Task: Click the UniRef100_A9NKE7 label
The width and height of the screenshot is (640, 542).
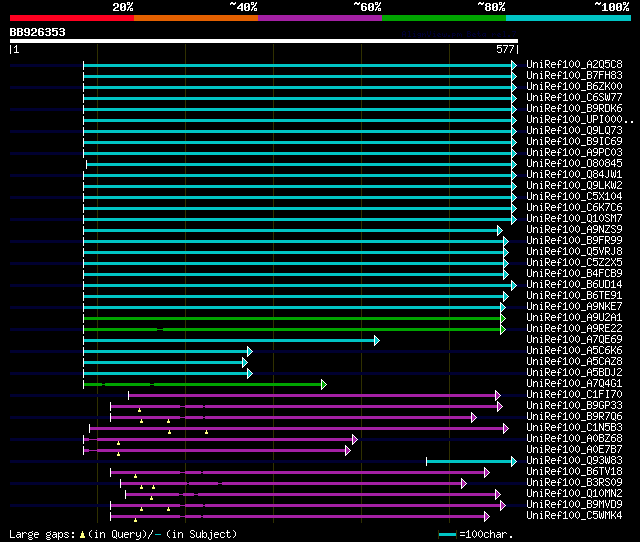Action: pyautogui.click(x=574, y=307)
